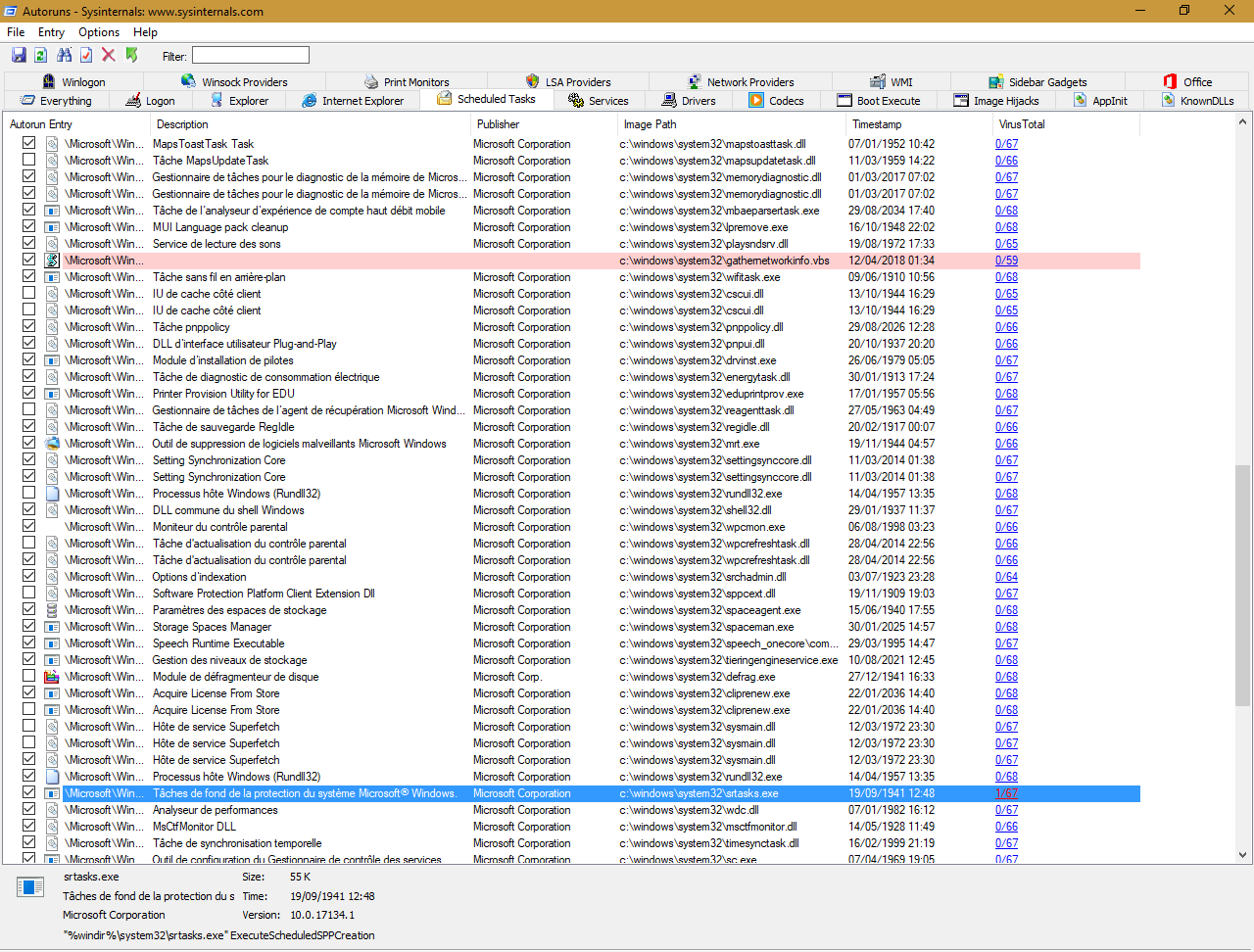Open the VirusTotal link for mbaeparsertask.exe

click(1006, 211)
